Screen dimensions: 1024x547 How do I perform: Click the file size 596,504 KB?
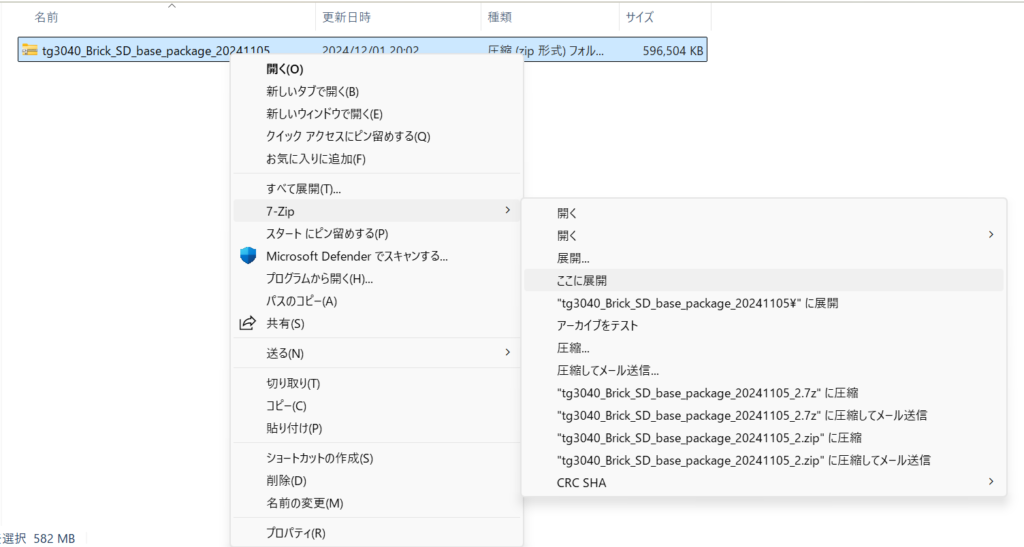[x=673, y=50]
